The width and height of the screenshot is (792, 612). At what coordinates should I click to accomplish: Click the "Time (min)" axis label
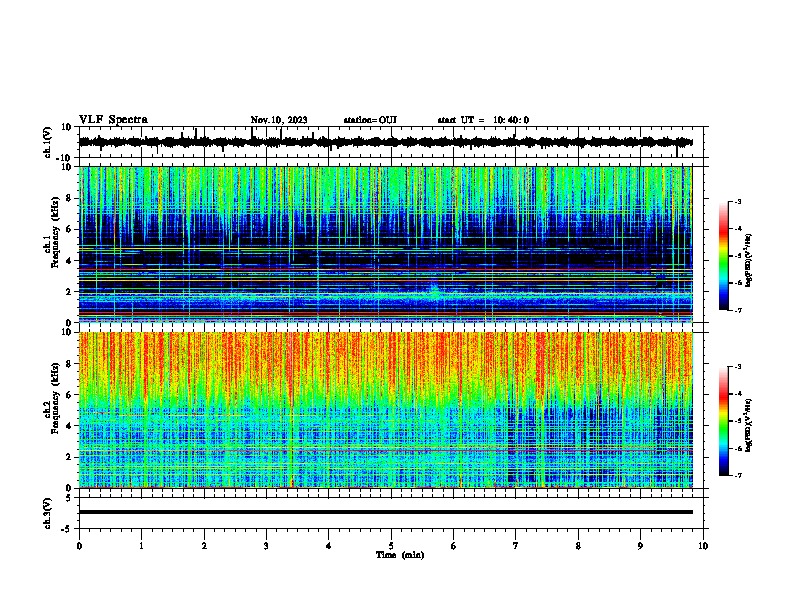tap(400, 555)
